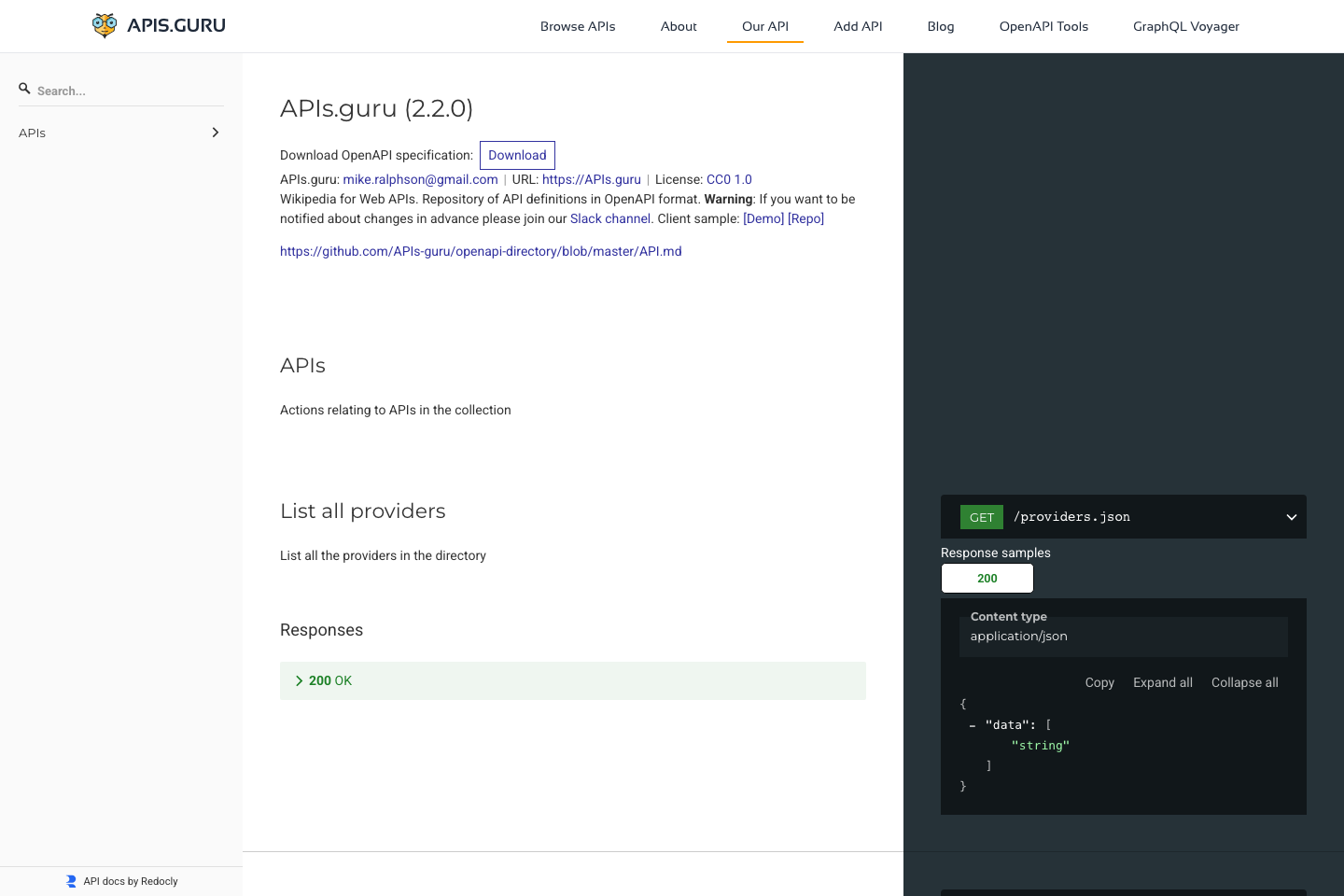Open the /providers.json request dropdown
This screenshot has height=896, width=1344.
[x=1292, y=517]
